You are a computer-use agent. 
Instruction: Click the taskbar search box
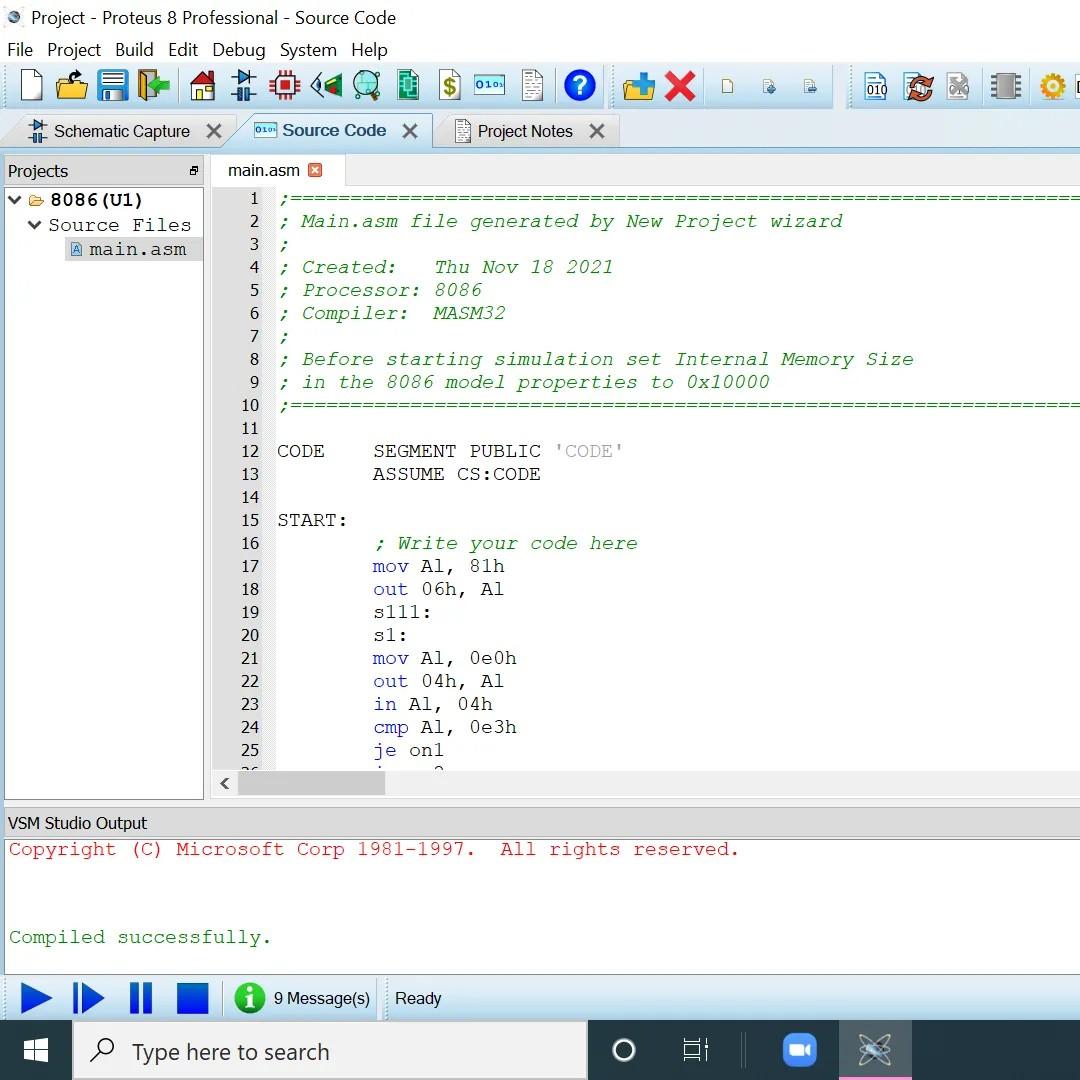(x=330, y=1051)
